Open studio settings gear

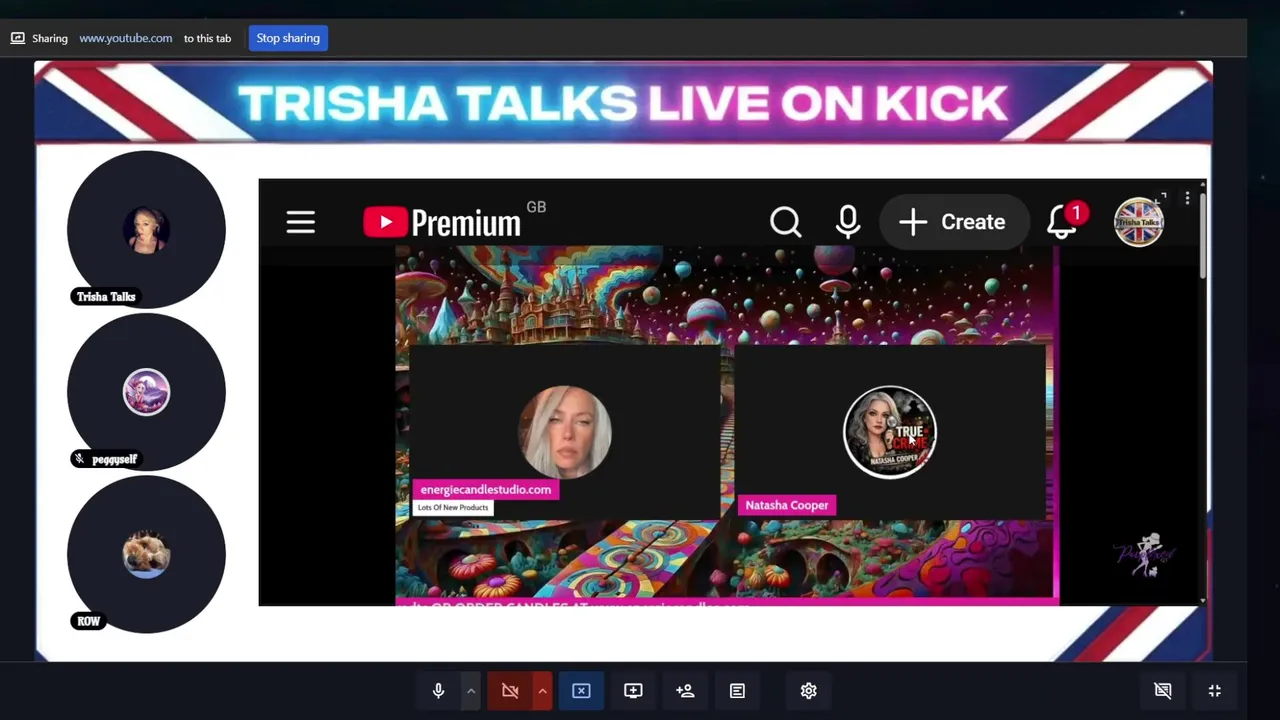pos(808,691)
